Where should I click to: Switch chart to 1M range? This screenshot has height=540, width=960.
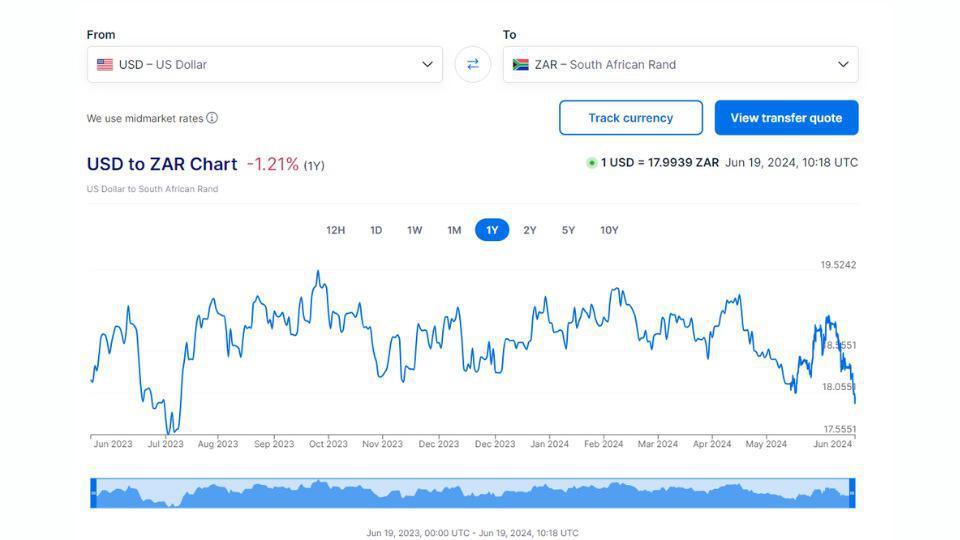(x=454, y=230)
